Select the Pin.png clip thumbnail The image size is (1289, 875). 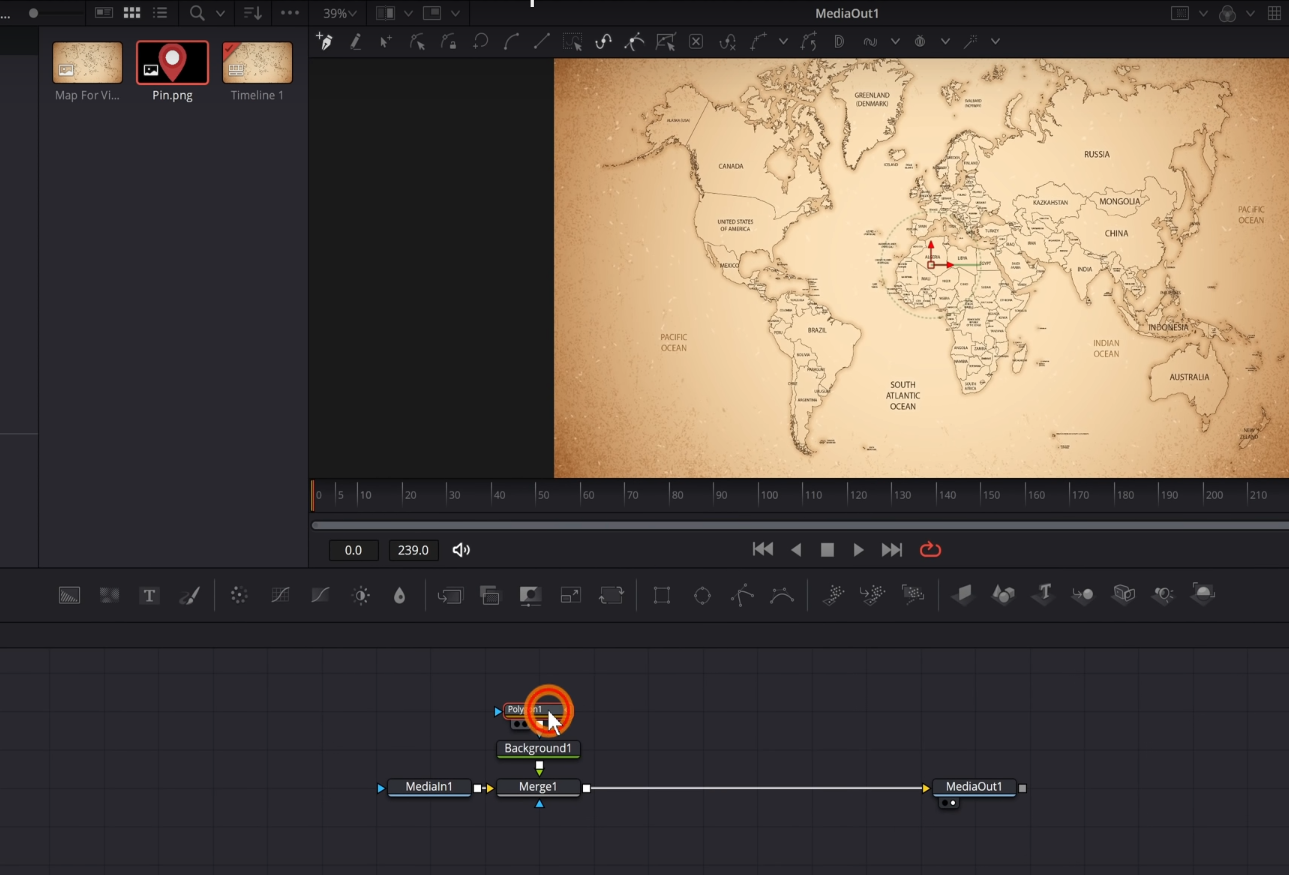click(x=172, y=63)
